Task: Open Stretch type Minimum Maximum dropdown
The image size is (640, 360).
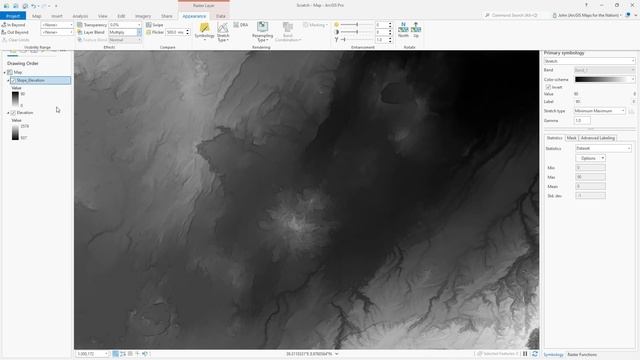Action: point(599,111)
